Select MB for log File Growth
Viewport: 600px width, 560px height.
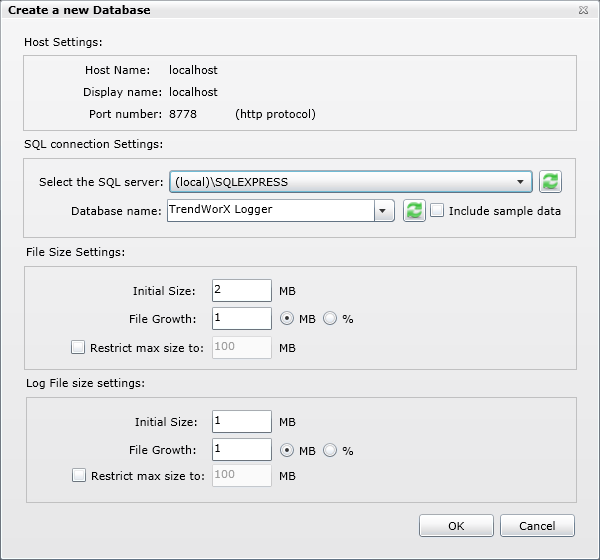287,450
